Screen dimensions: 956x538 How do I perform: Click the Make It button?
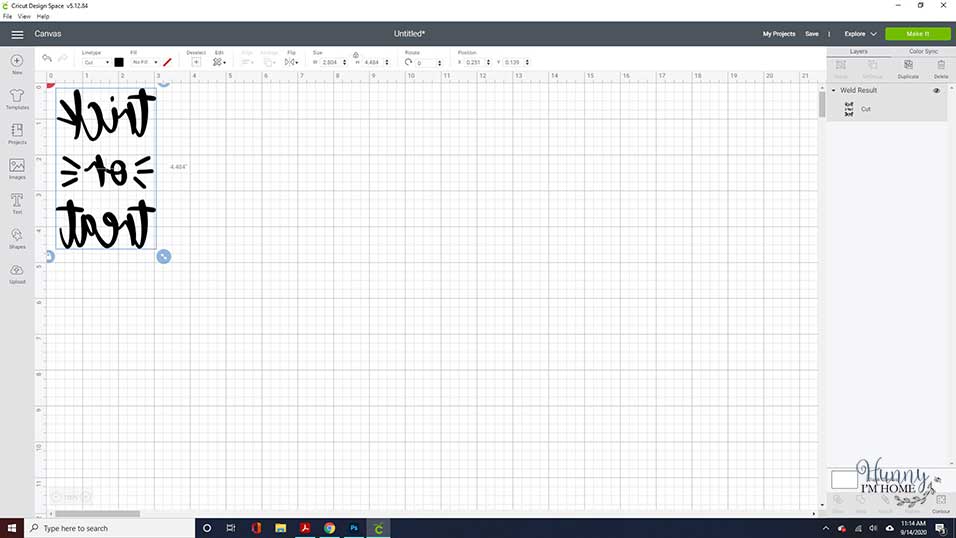click(918, 34)
